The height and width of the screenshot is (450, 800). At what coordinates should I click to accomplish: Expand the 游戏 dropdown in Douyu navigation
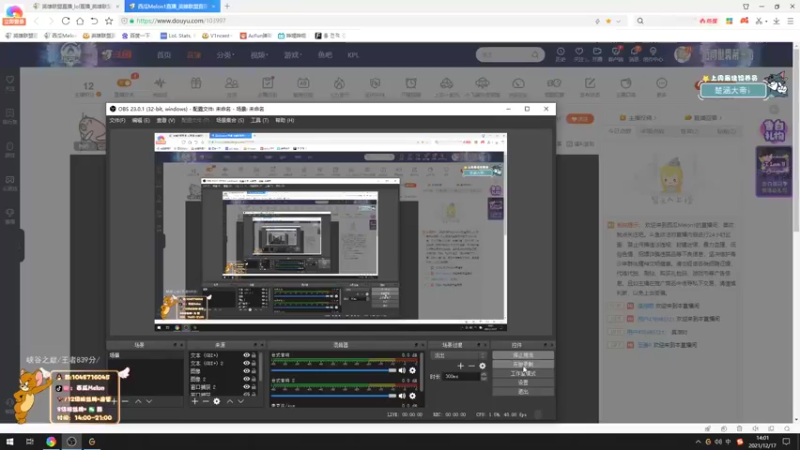tap(292, 55)
